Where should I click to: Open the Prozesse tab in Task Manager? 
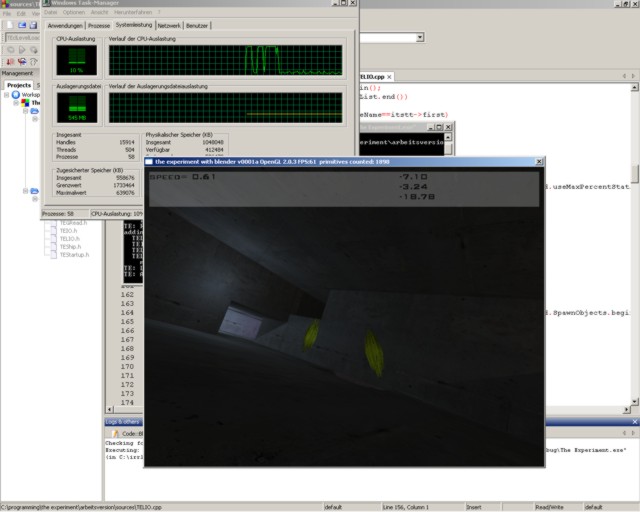(99, 25)
